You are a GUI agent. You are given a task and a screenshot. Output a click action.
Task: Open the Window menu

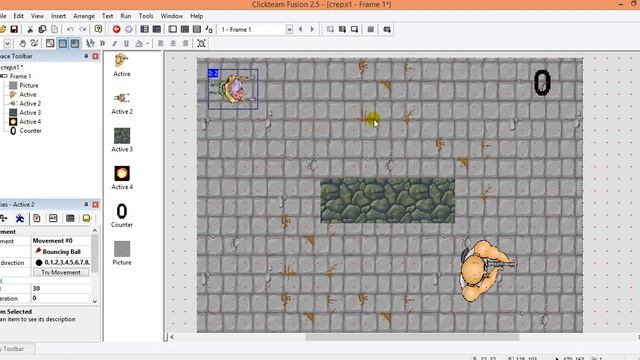tap(171, 16)
